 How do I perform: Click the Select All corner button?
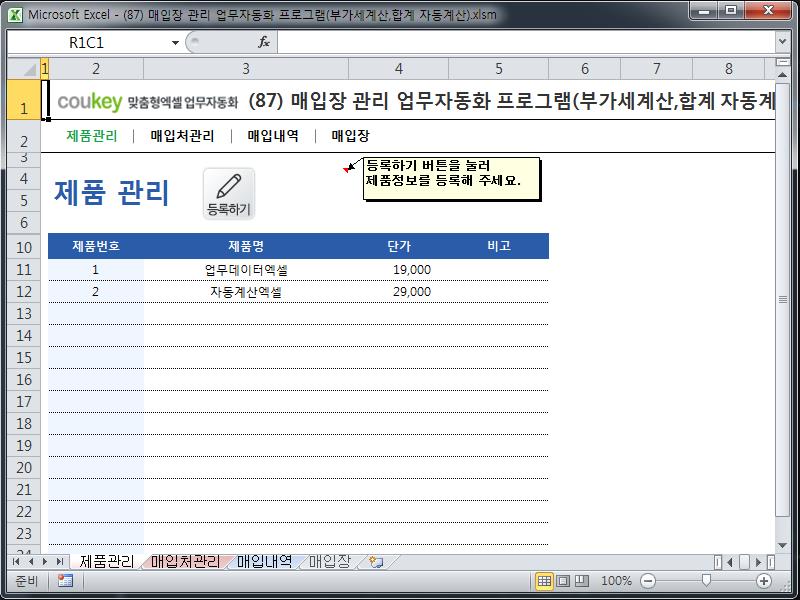pyautogui.click(x=24, y=68)
